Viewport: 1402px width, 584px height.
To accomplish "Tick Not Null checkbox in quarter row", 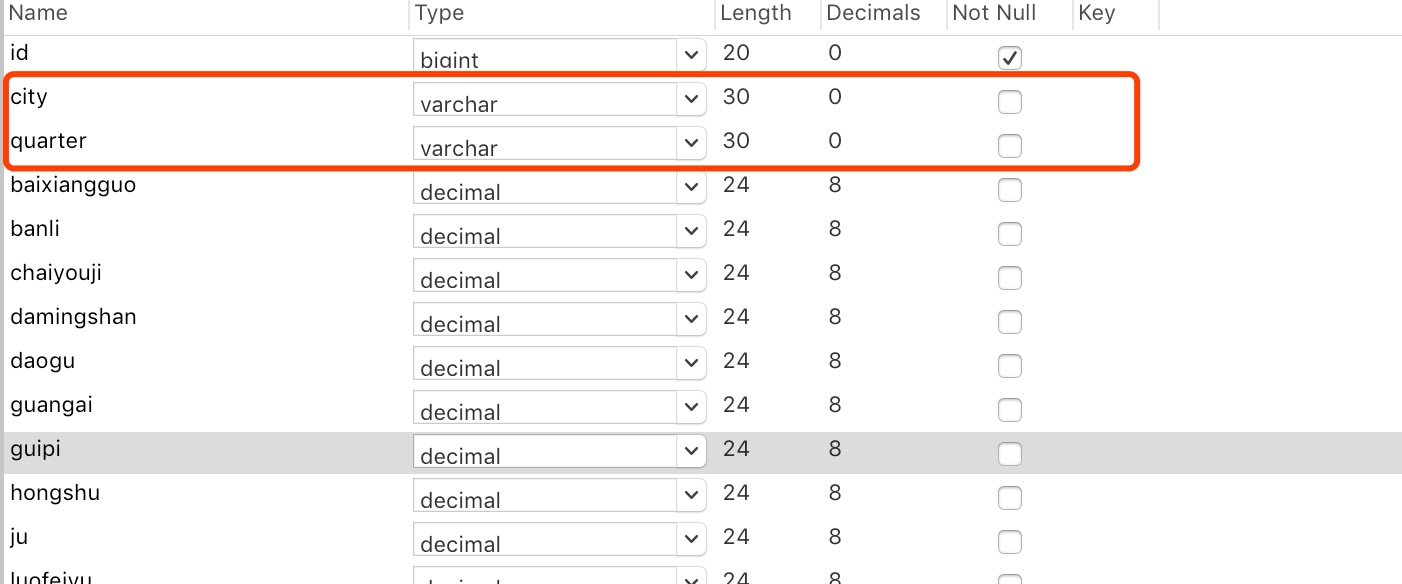I will pyautogui.click(x=1010, y=146).
